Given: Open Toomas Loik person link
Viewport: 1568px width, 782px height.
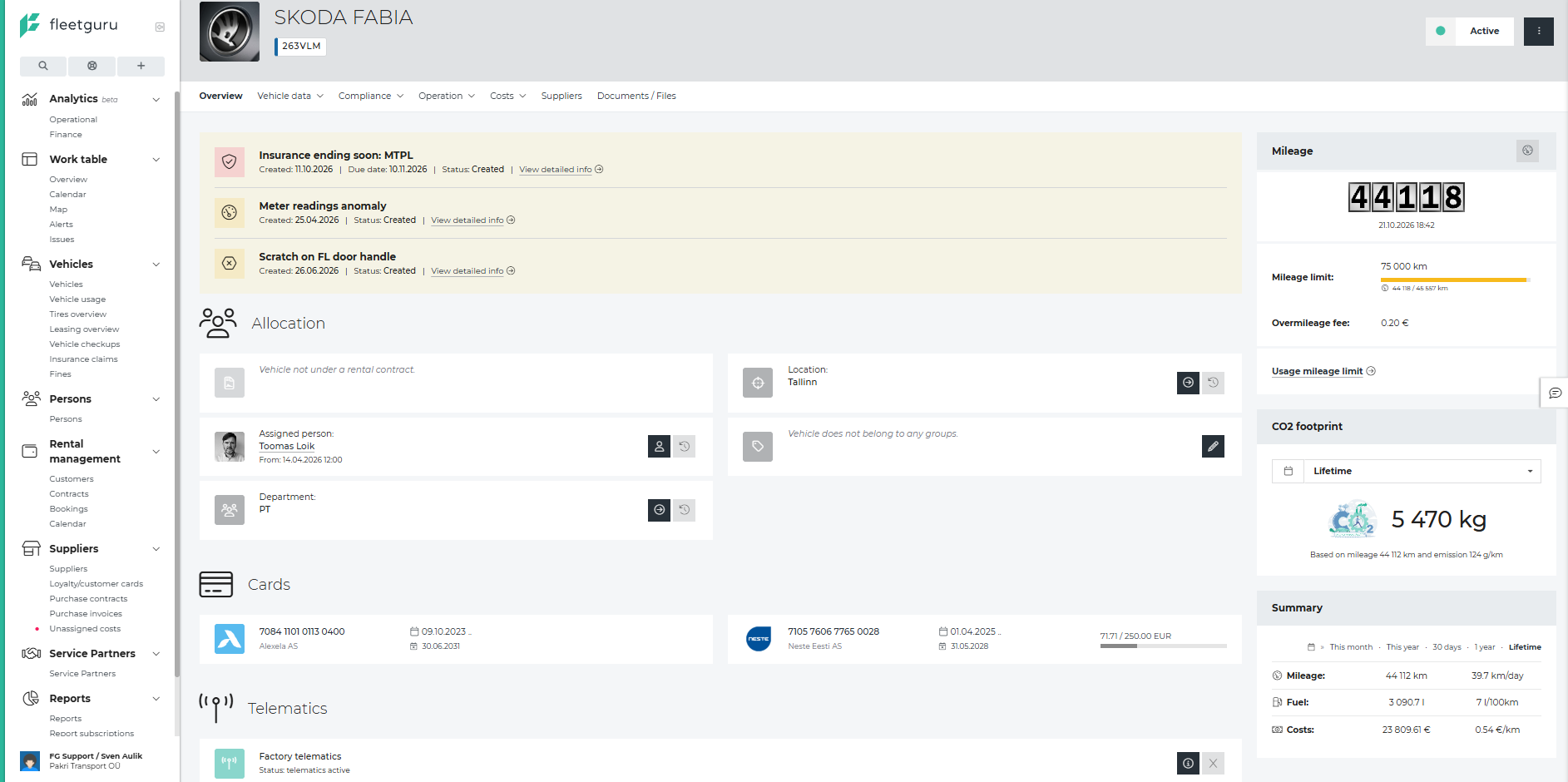Looking at the screenshot, I should pos(286,447).
